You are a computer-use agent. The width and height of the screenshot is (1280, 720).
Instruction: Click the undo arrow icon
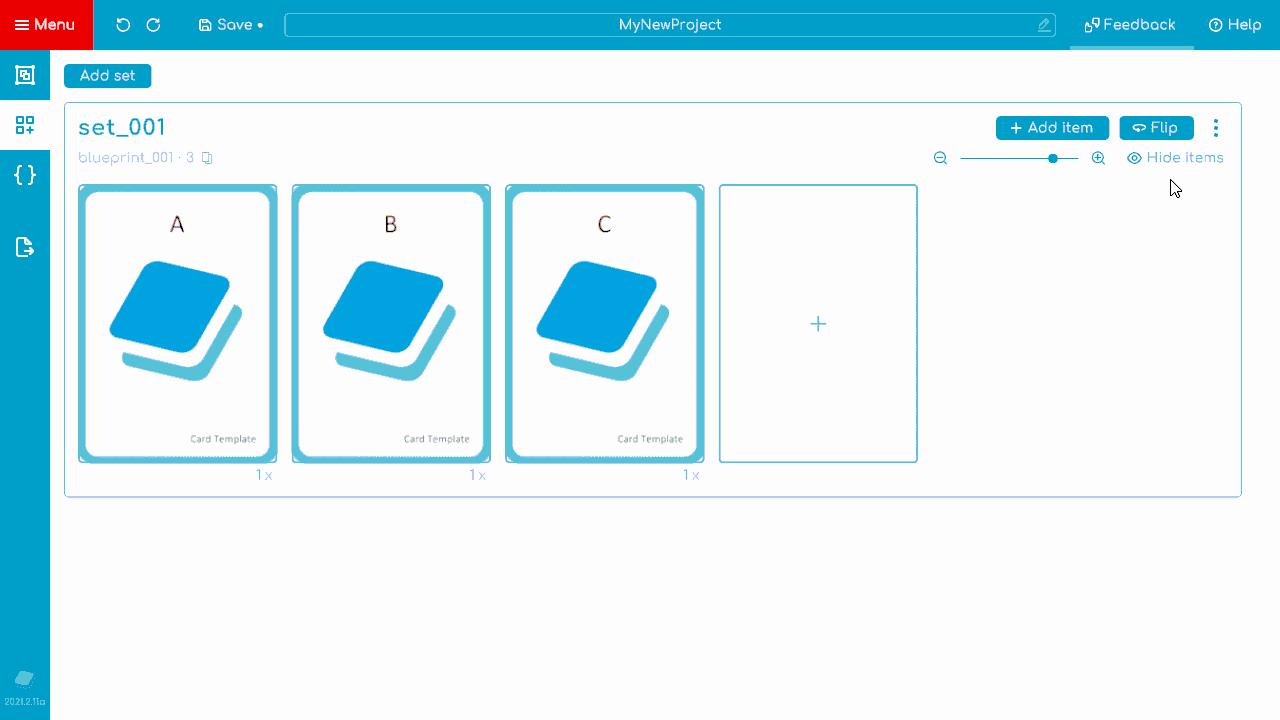123,25
